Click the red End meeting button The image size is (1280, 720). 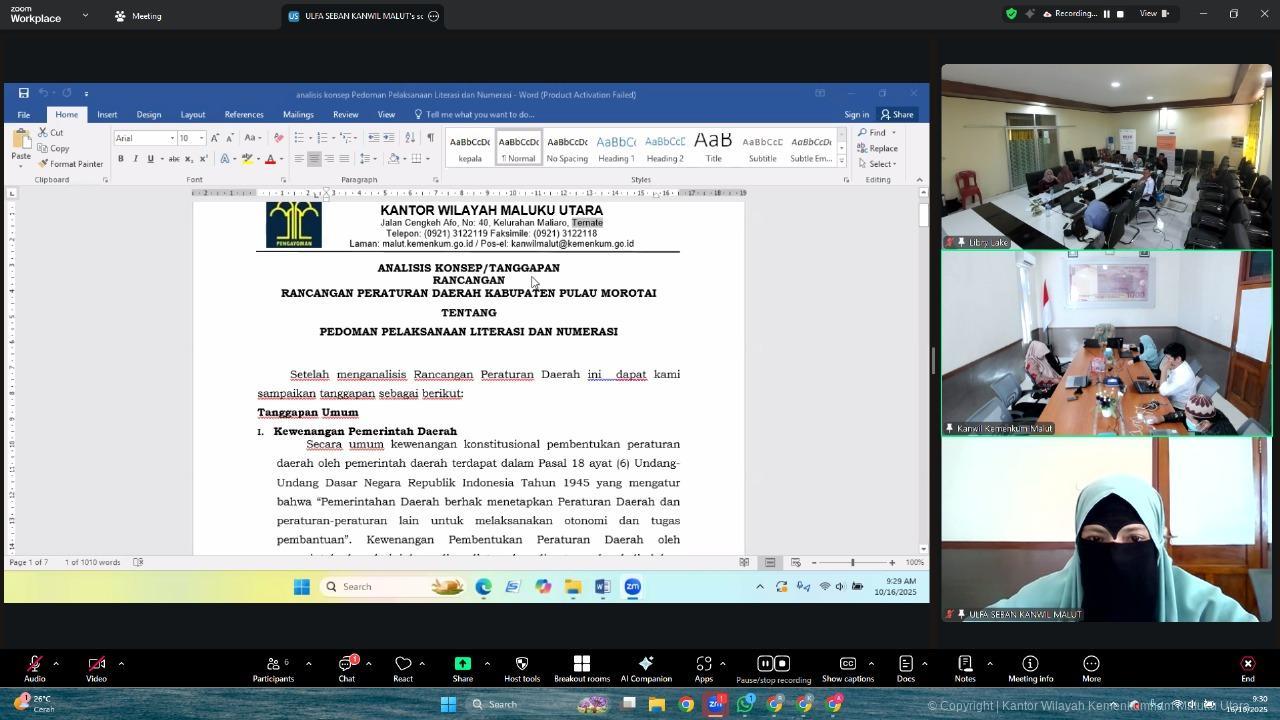[x=1247, y=665]
